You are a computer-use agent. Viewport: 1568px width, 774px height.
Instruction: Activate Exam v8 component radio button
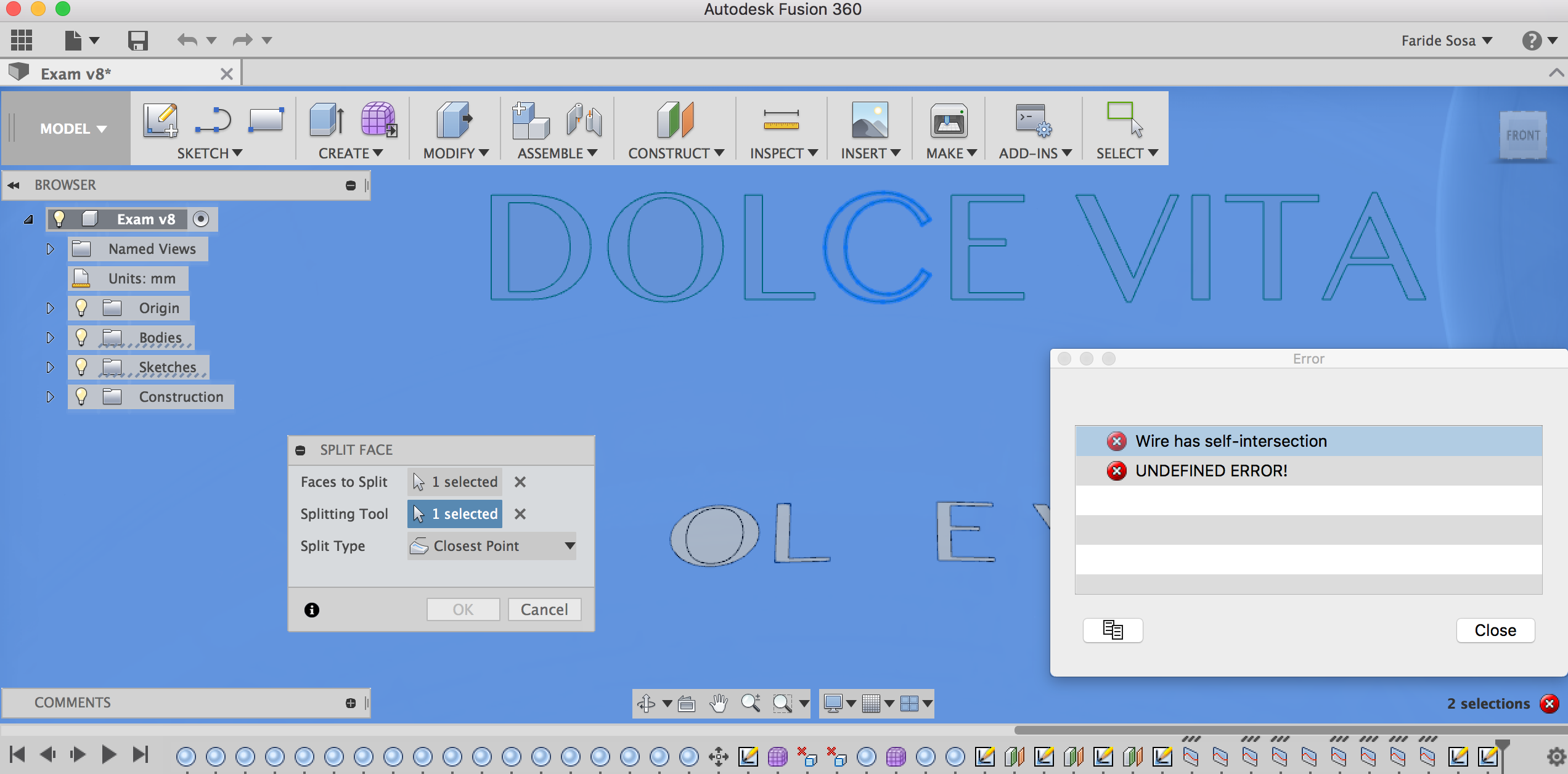[201, 219]
